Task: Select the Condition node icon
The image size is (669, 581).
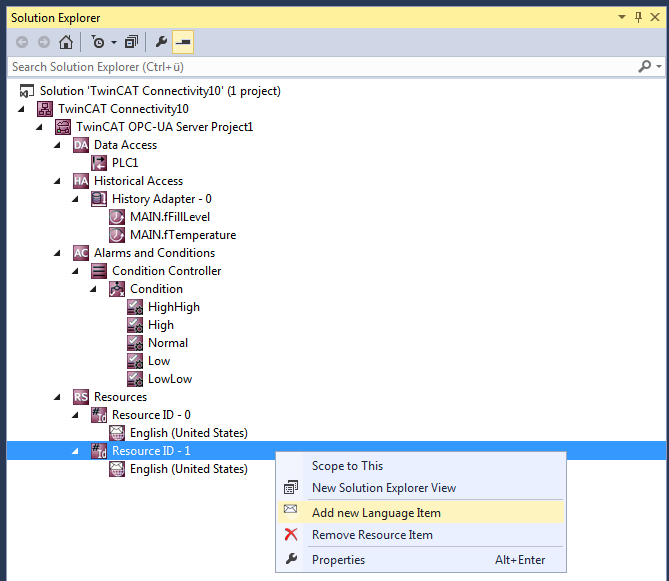Action: click(x=116, y=289)
